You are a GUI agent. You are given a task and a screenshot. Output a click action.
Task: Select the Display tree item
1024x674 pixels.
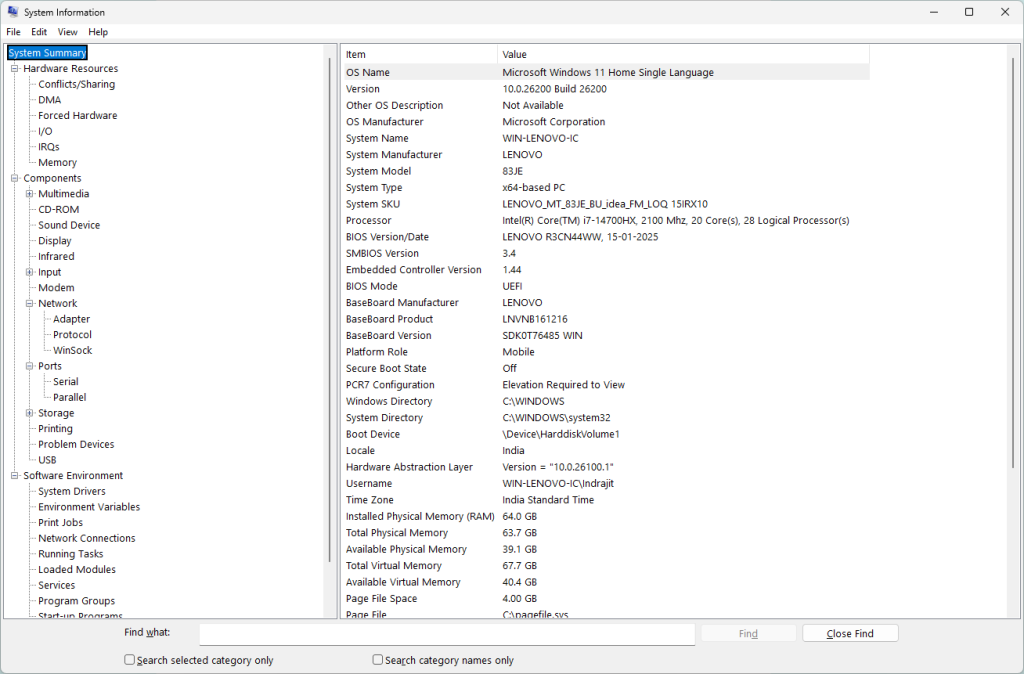(55, 241)
